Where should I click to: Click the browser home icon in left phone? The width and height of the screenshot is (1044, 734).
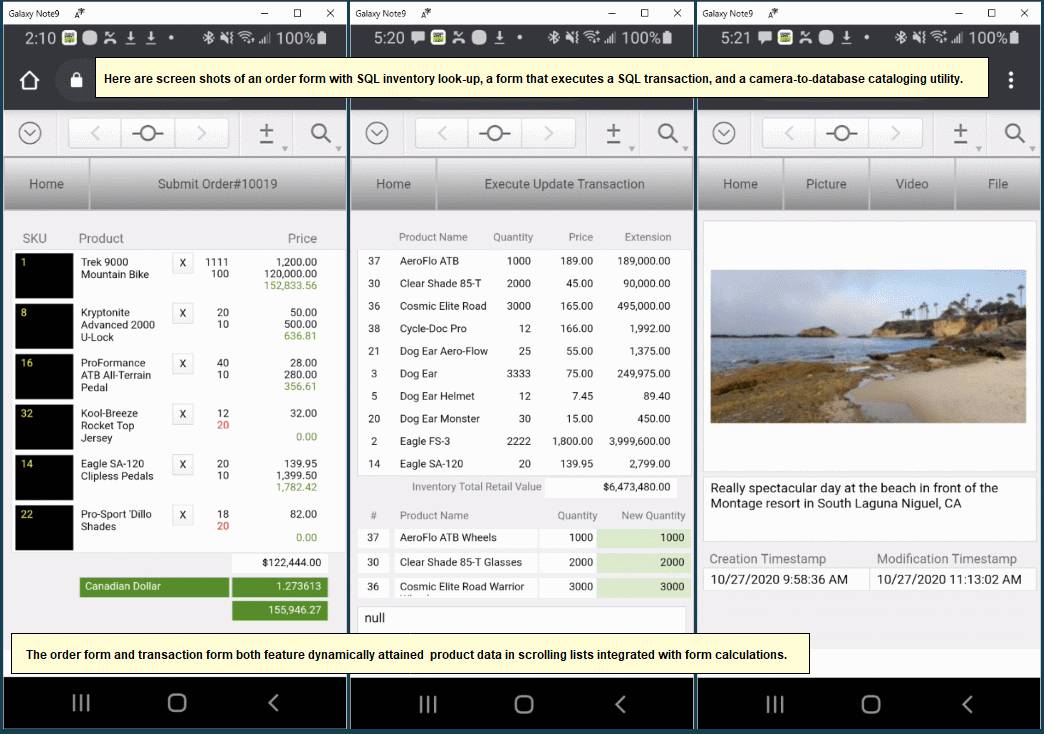(x=29, y=81)
